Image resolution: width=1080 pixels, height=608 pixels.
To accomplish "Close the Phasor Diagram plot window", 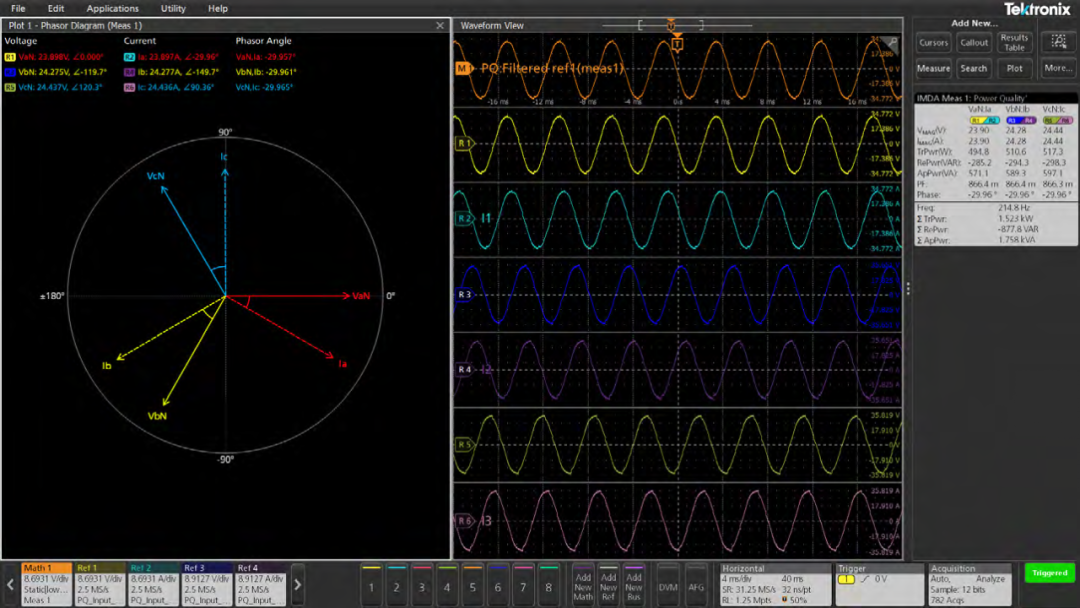I will click(x=441, y=26).
